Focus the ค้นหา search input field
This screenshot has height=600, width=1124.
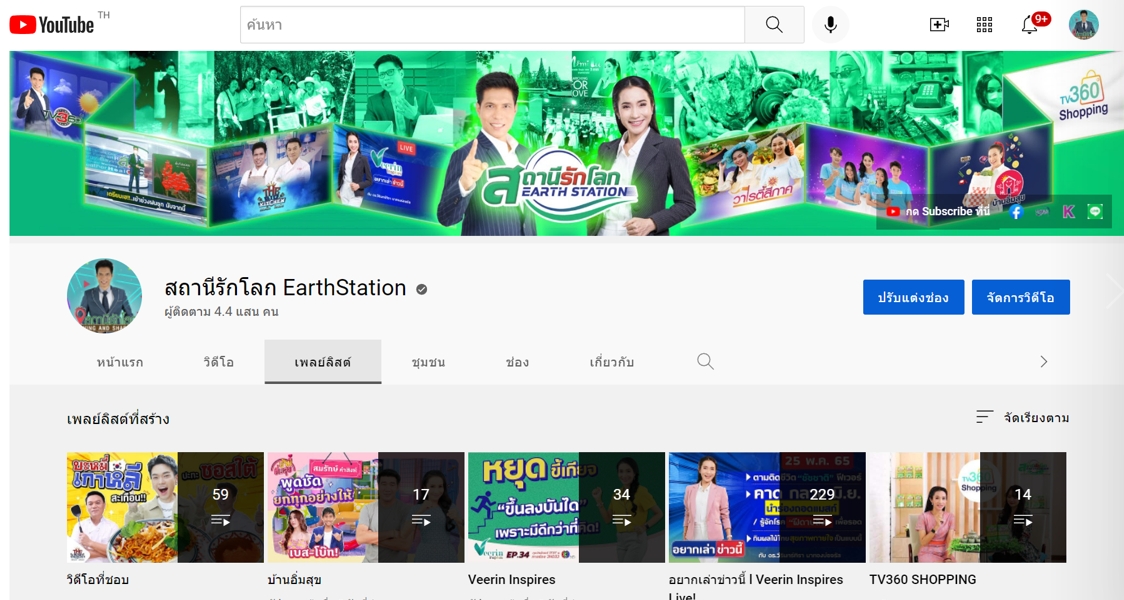(492, 25)
